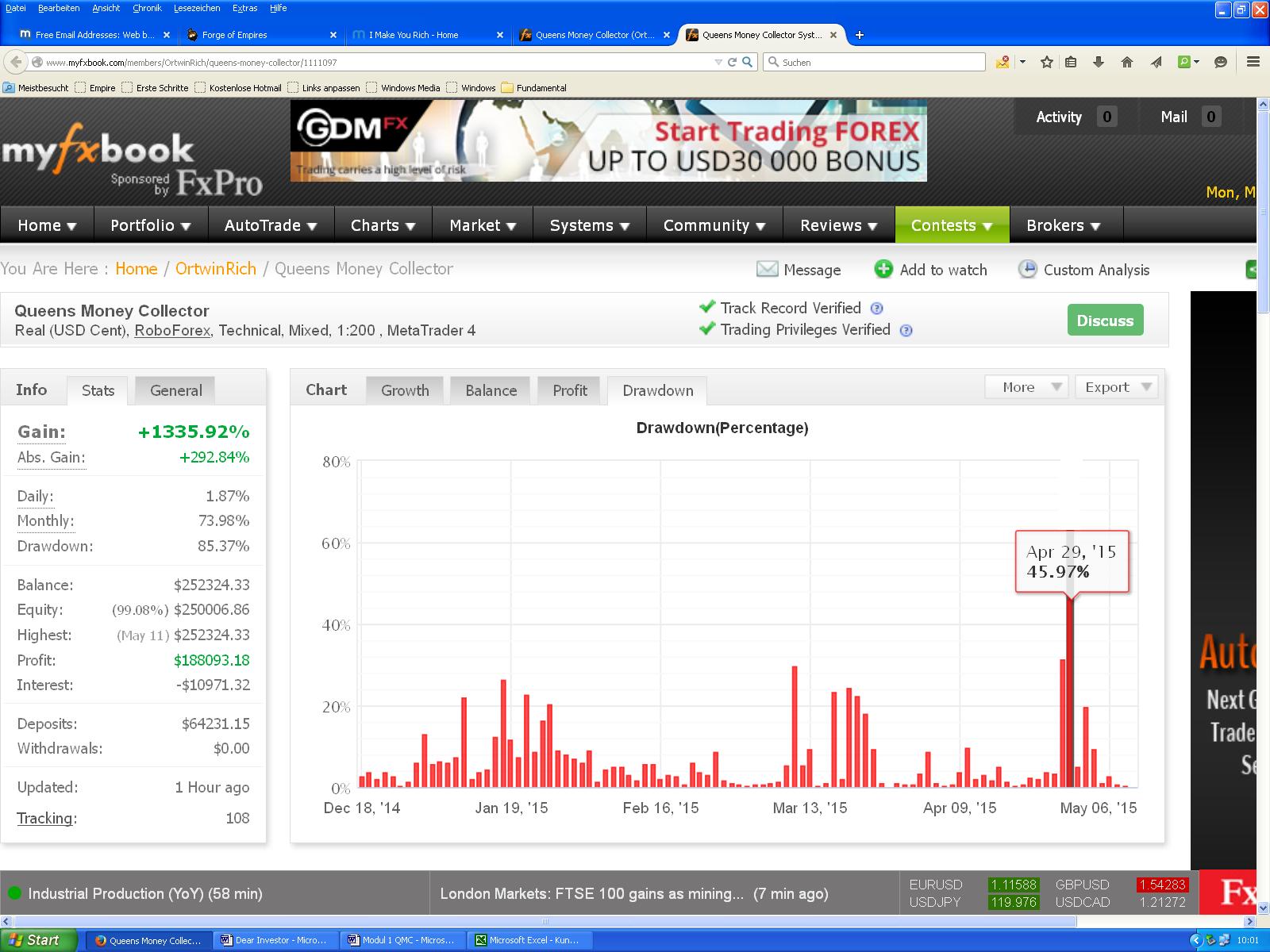Expand the AutoTrade navigation menu
1270x952 pixels.
click(271, 225)
